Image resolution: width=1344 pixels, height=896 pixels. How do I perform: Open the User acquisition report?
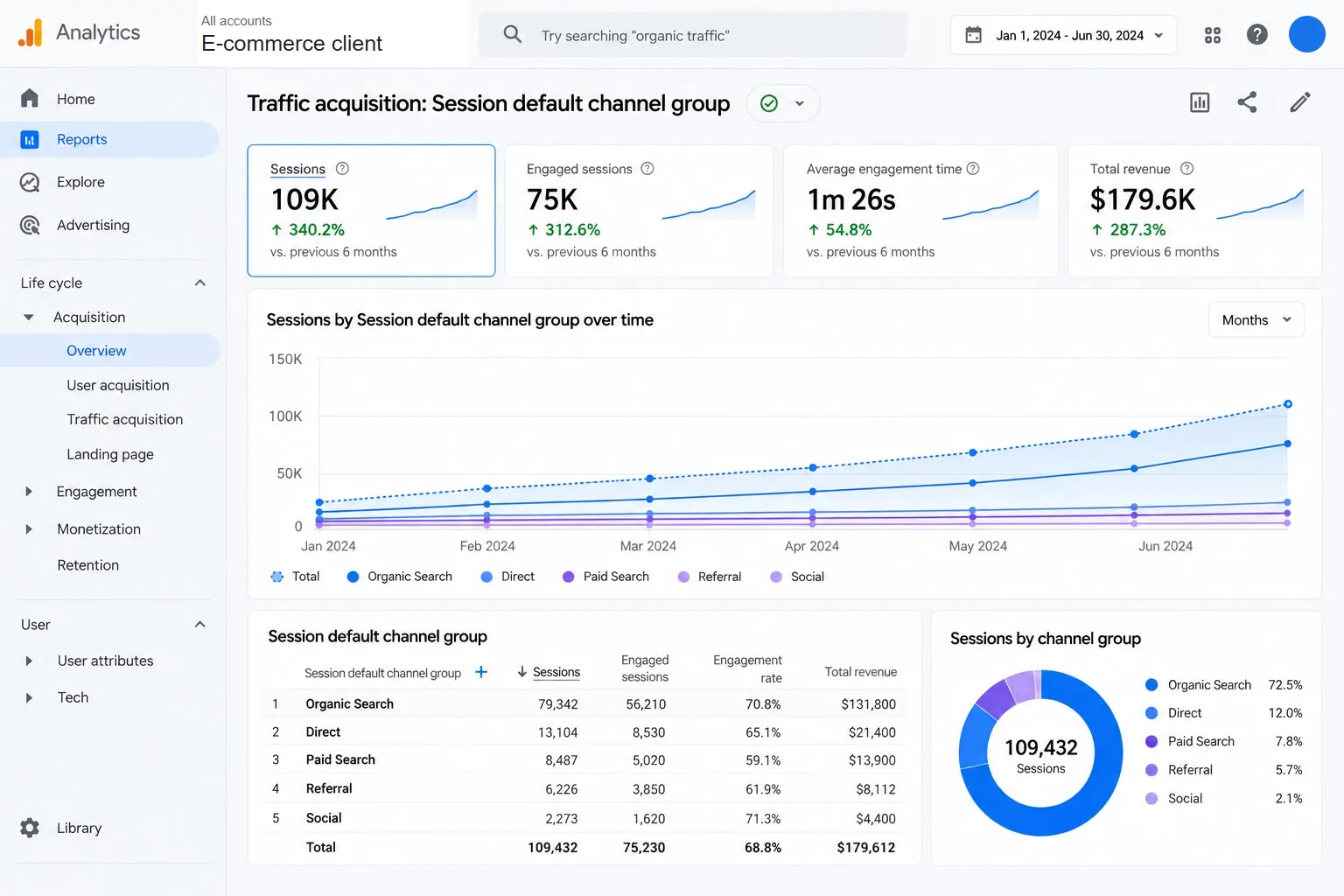(117, 385)
